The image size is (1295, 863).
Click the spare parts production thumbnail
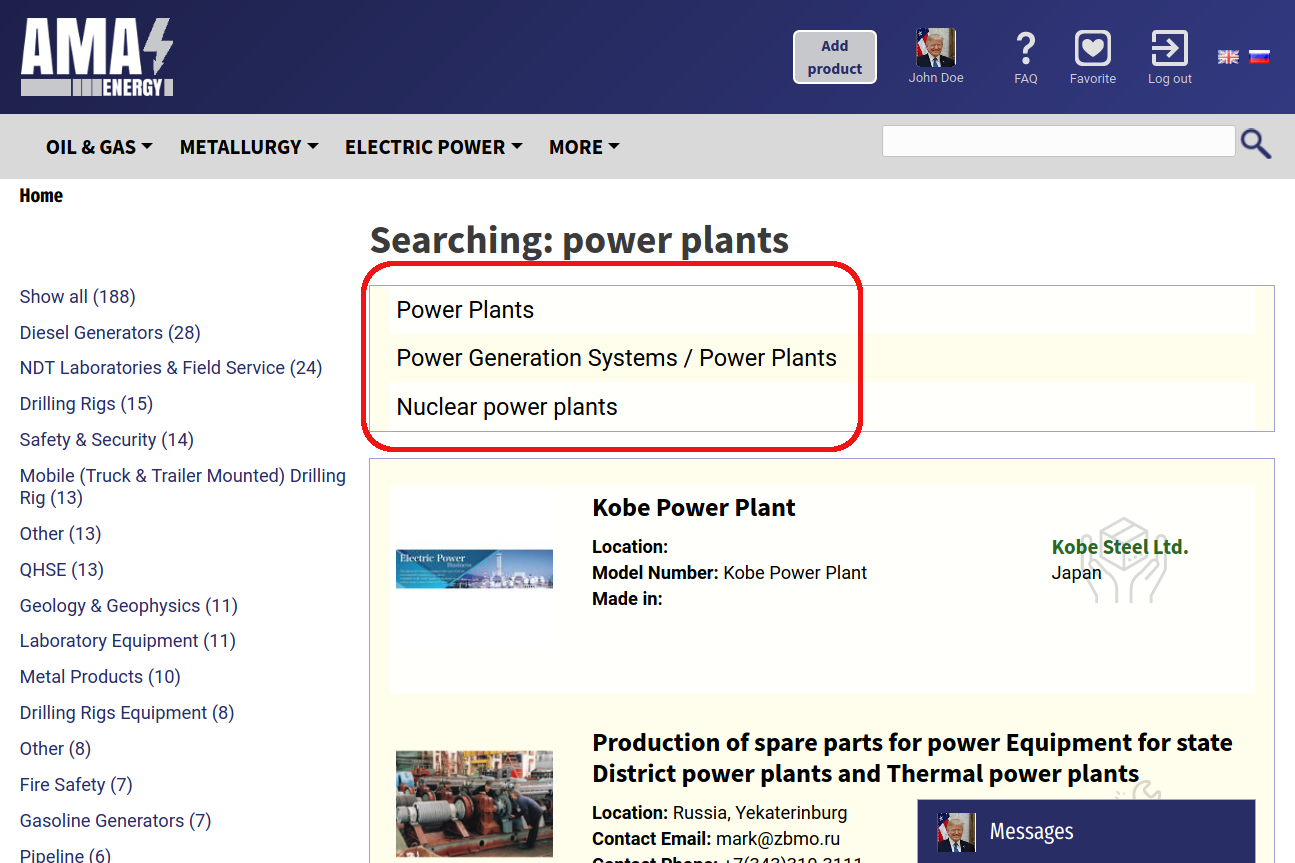click(x=474, y=804)
